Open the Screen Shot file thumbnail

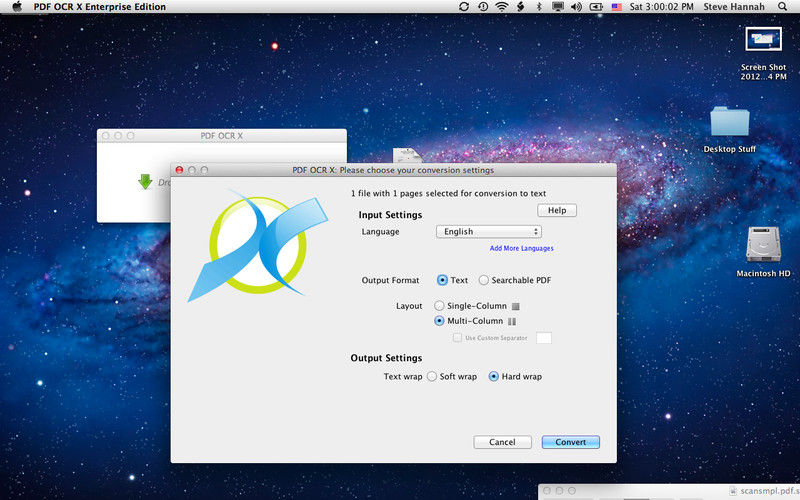click(763, 40)
